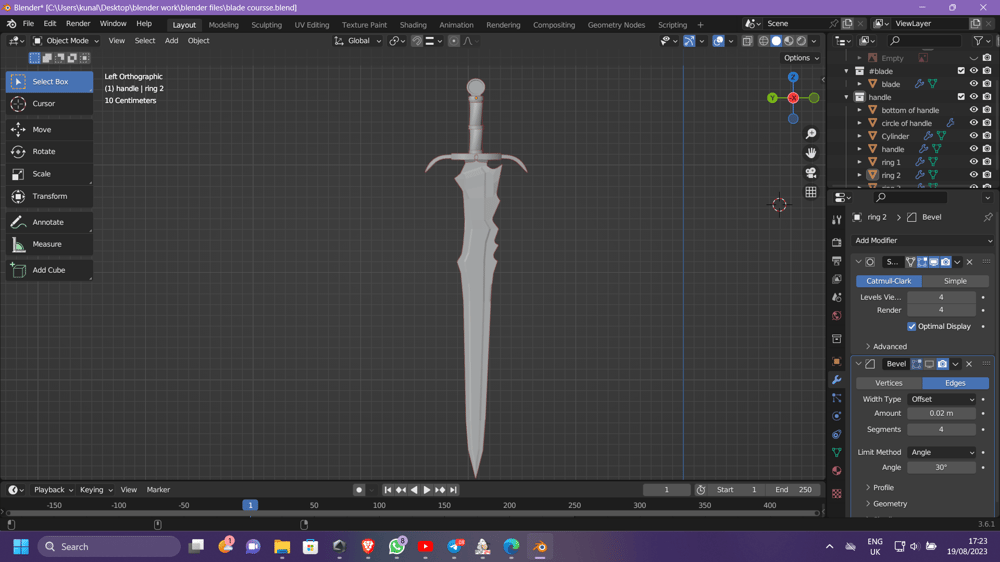Open Limit Method Angle dropdown

point(942,452)
